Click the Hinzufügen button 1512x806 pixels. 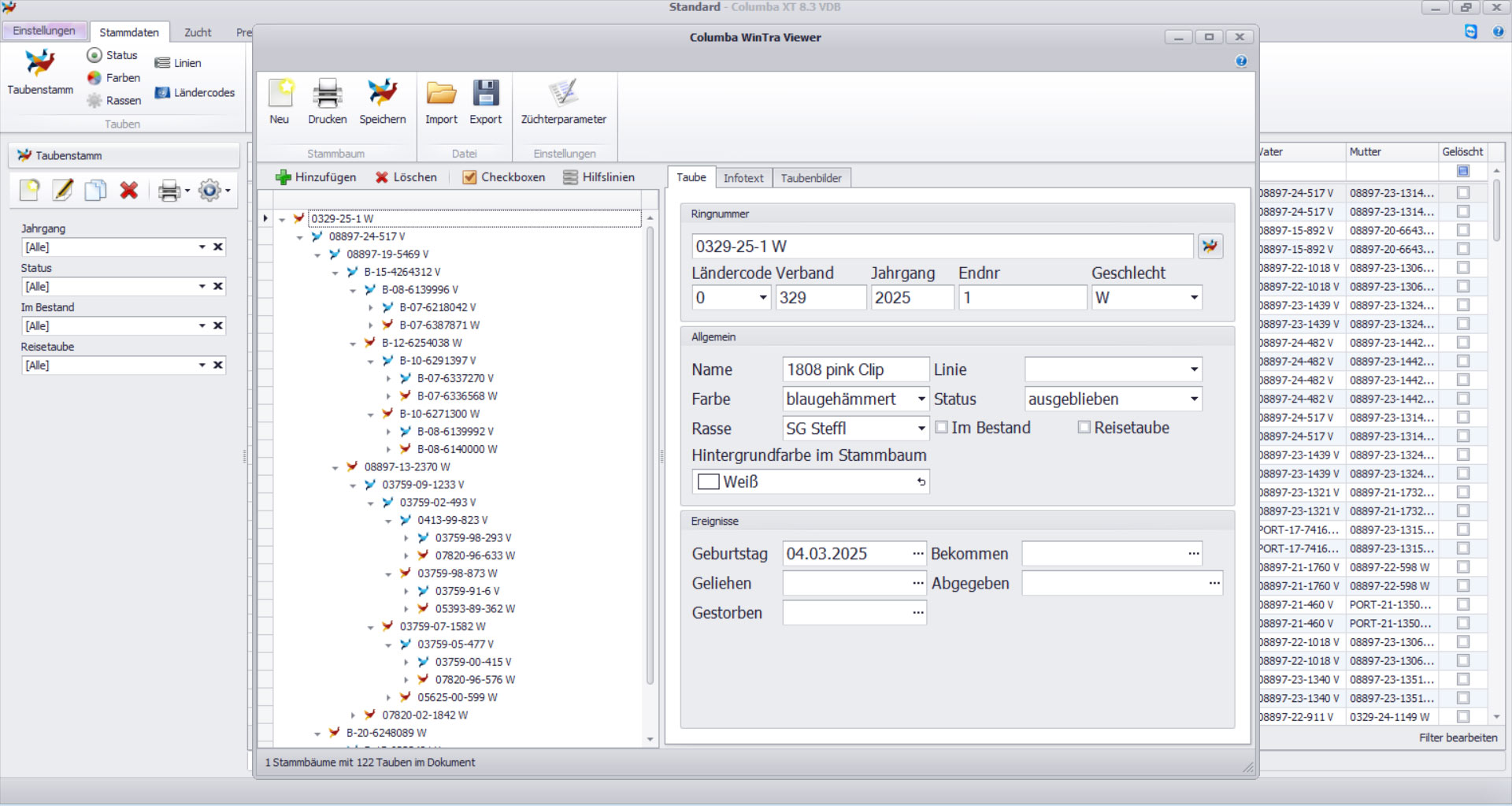pyautogui.click(x=316, y=177)
